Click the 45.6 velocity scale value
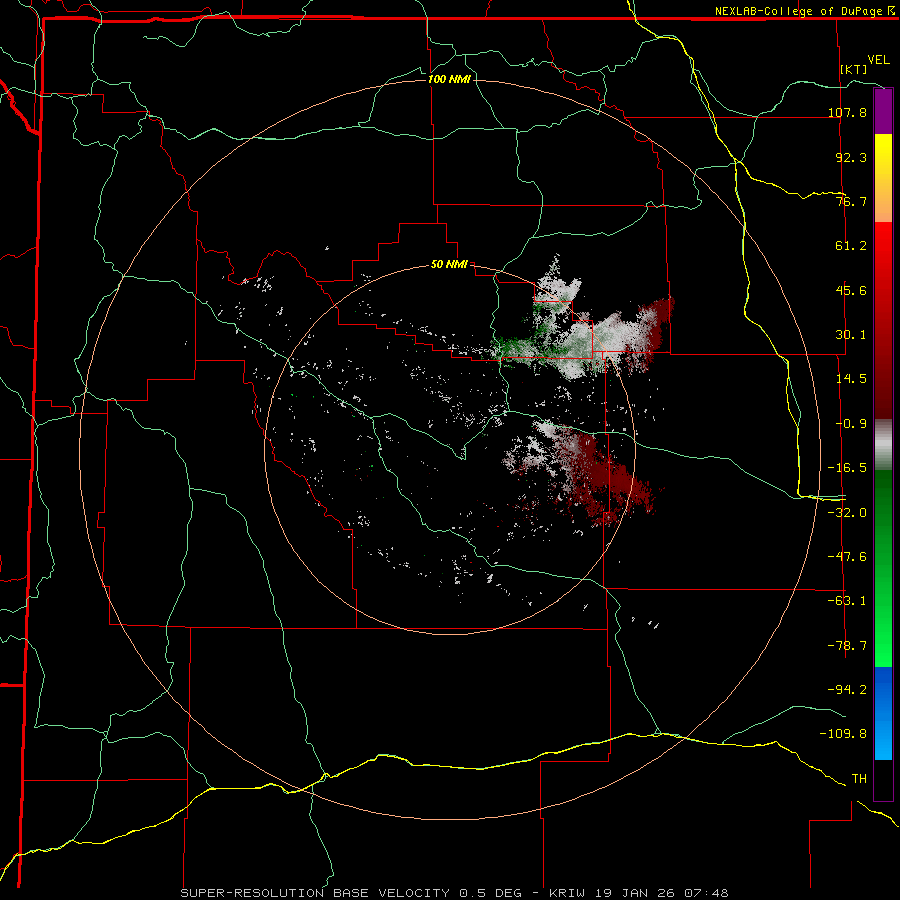Image resolution: width=900 pixels, height=900 pixels. (851, 290)
